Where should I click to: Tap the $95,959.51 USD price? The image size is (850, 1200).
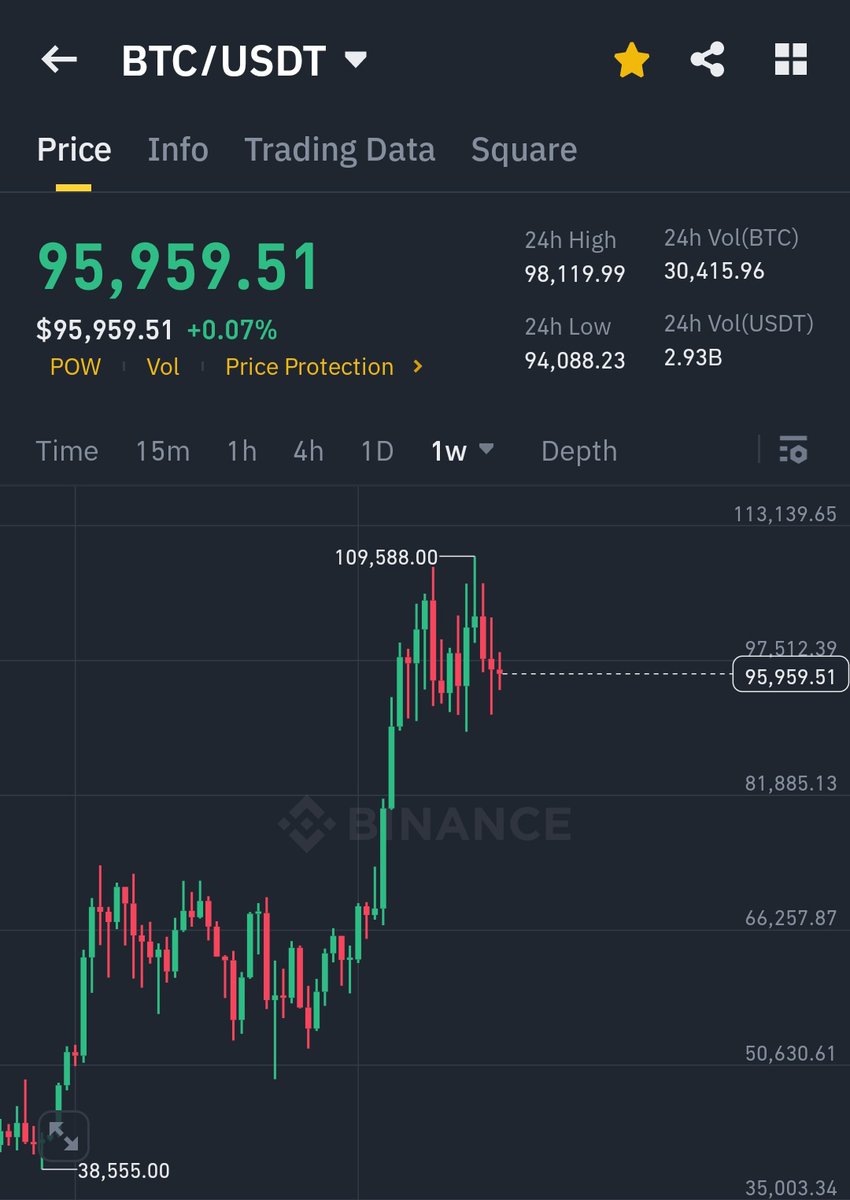[x=105, y=330]
